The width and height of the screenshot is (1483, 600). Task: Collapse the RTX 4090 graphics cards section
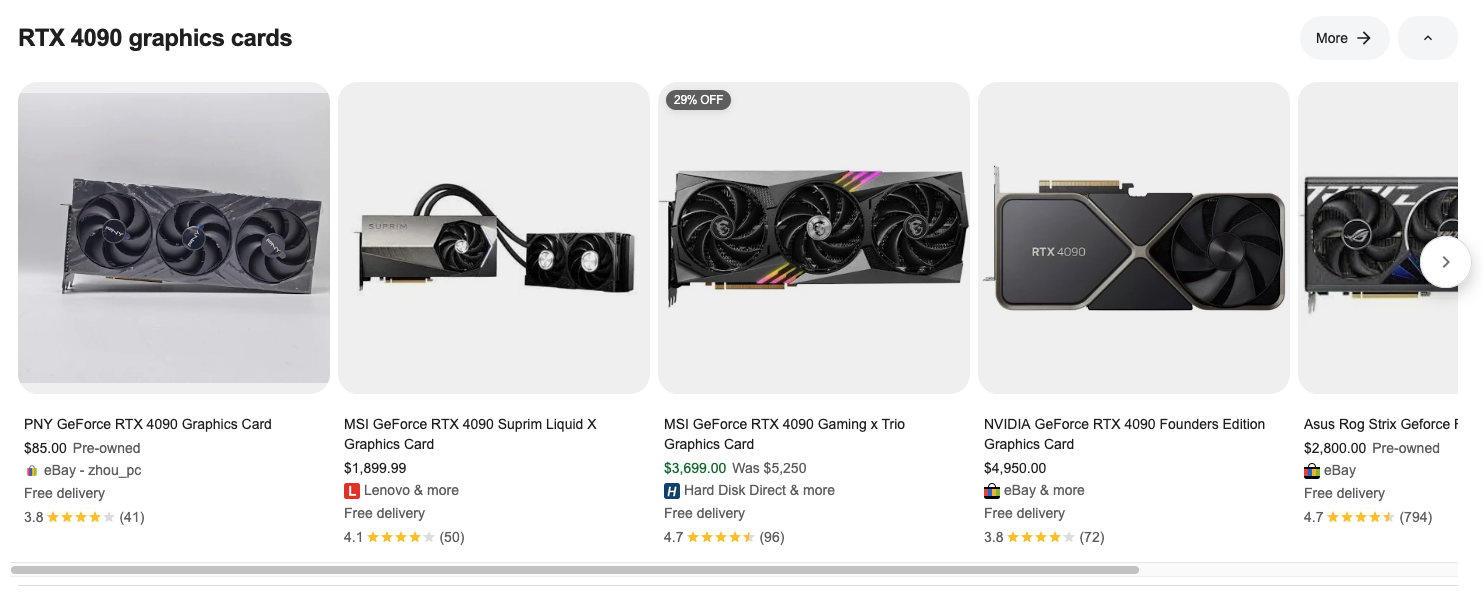(x=1427, y=38)
